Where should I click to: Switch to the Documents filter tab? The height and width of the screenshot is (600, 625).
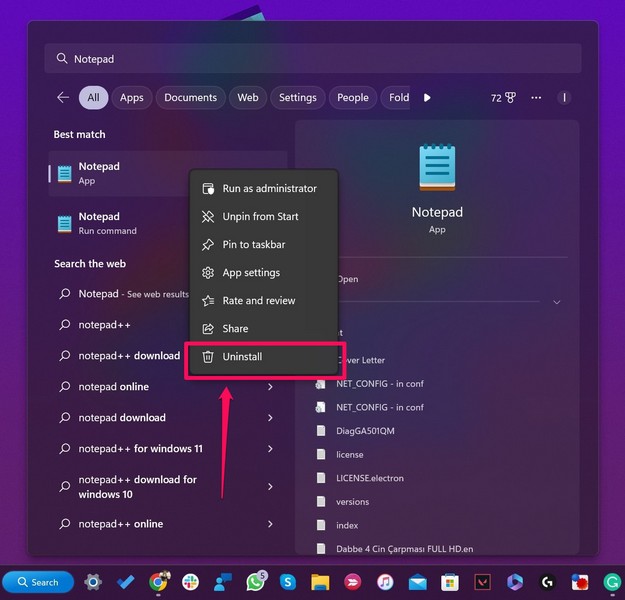pyautogui.click(x=190, y=98)
